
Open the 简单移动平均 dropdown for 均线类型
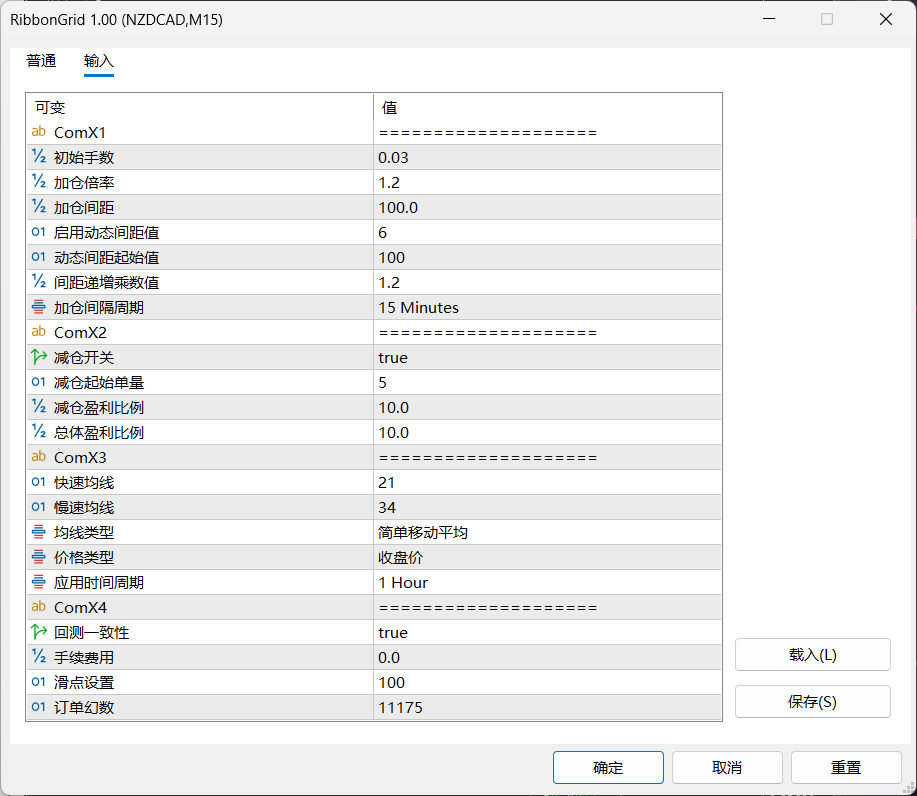(547, 532)
